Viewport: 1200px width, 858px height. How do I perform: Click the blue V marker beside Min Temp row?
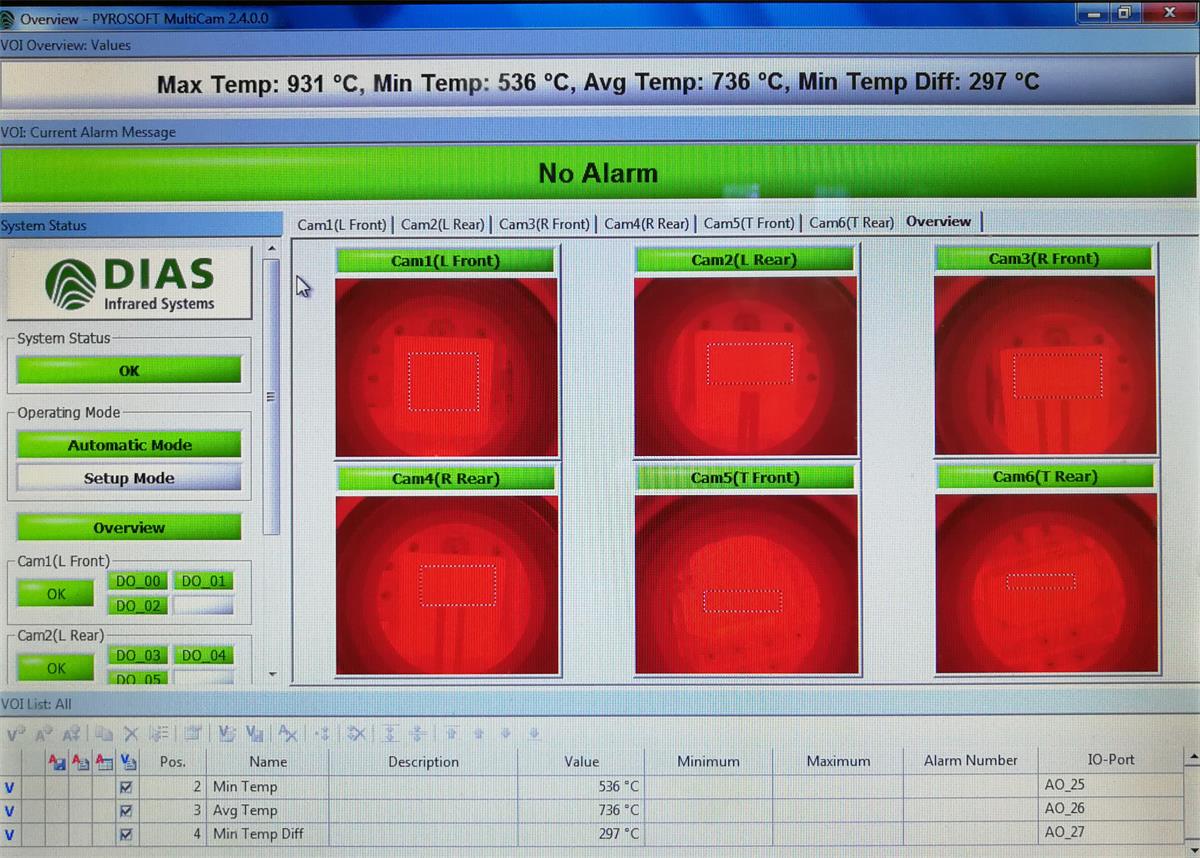(x=10, y=788)
